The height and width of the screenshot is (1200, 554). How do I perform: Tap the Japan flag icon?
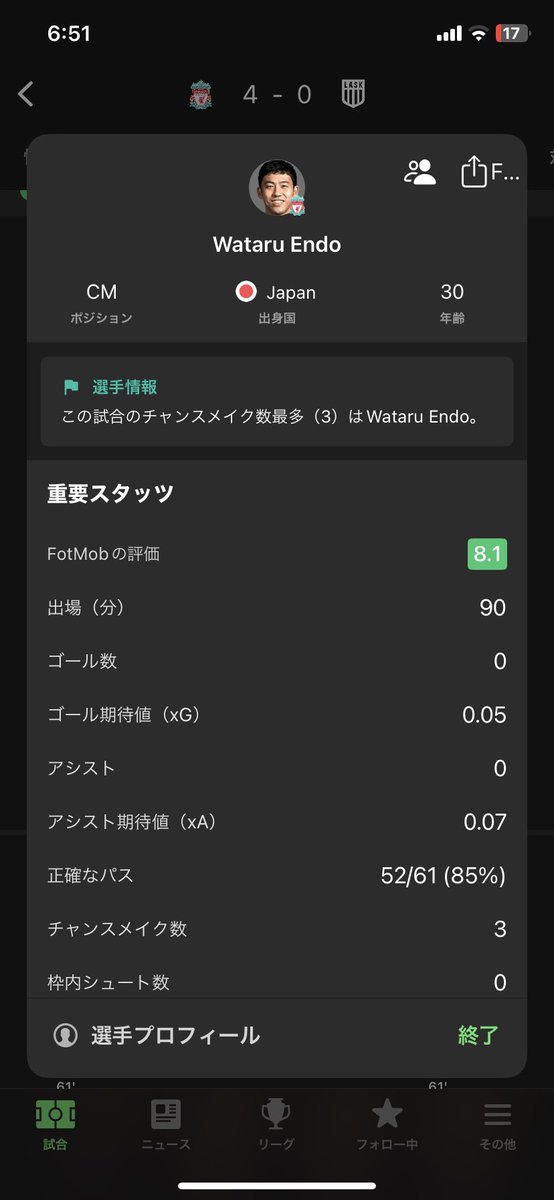(x=246, y=292)
